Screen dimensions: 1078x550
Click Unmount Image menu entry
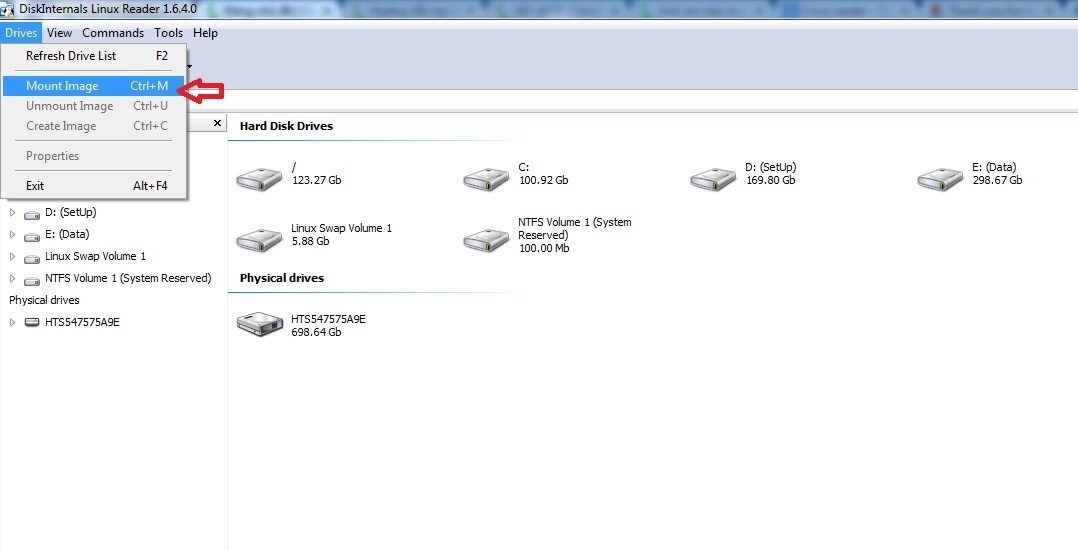(x=94, y=106)
